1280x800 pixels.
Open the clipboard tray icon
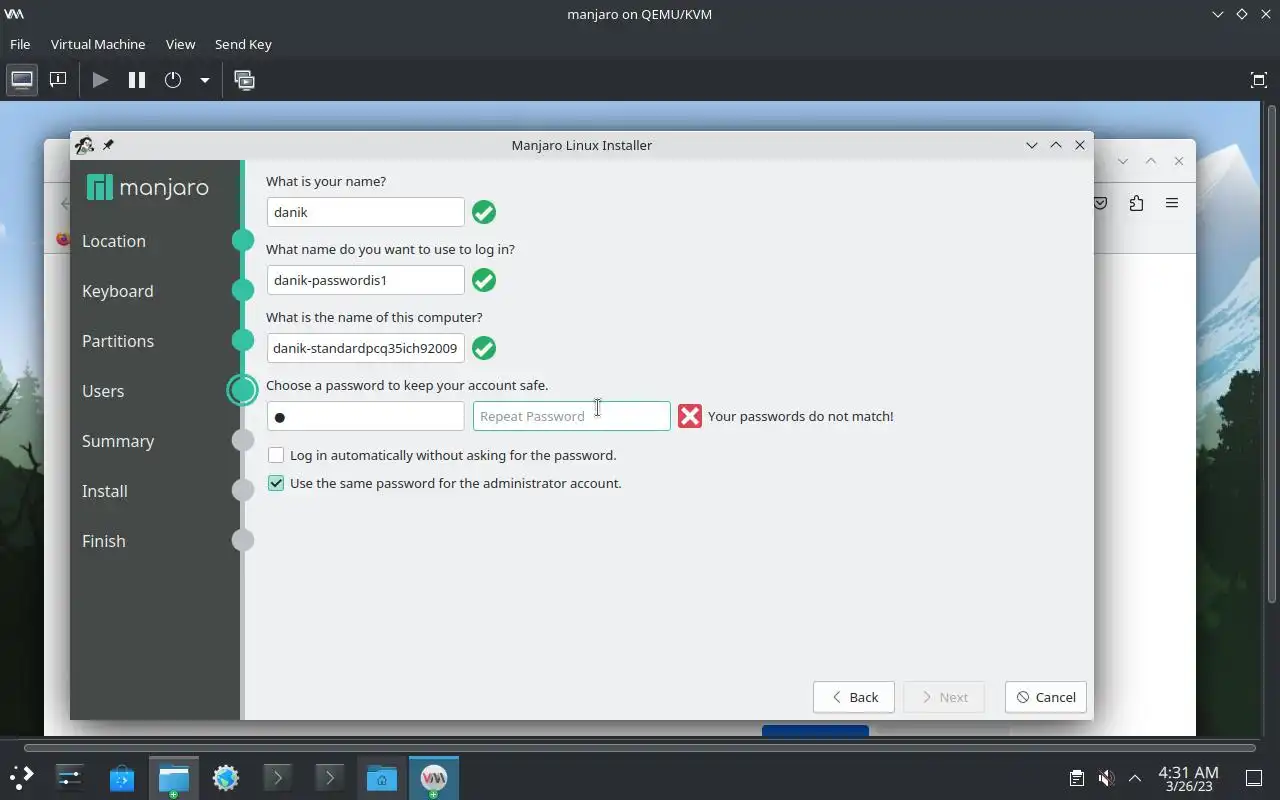pyautogui.click(x=1076, y=778)
